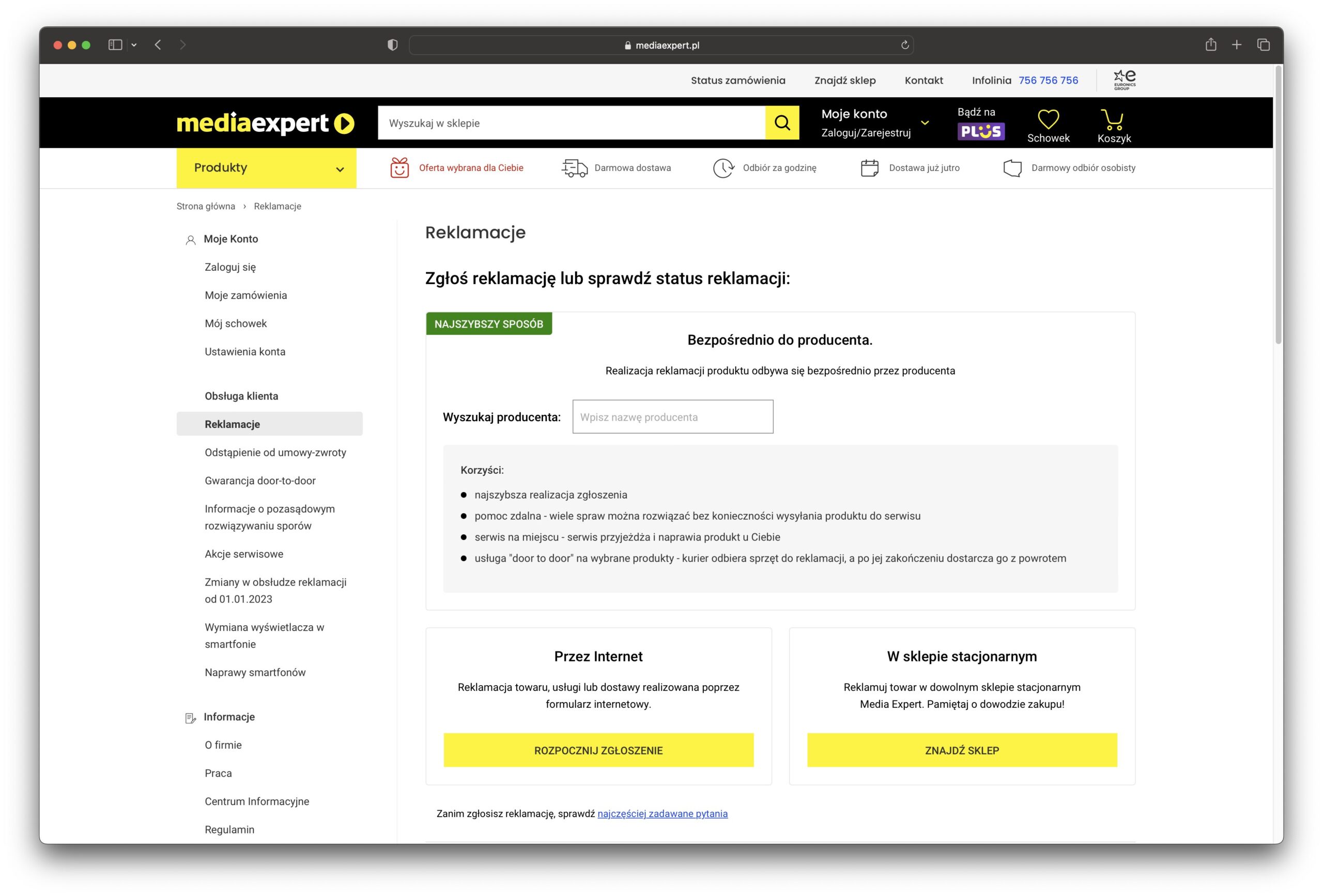Open the Koszyk shopping cart icon

click(1113, 119)
